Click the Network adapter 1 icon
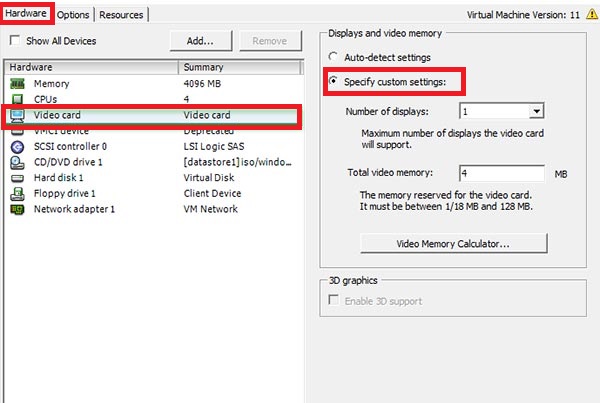600x403 pixels. (x=17, y=209)
